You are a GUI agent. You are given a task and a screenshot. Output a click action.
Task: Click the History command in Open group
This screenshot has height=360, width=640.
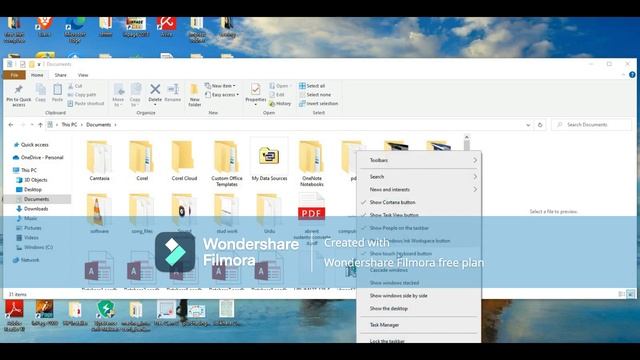pyautogui.click(x=280, y=104)
